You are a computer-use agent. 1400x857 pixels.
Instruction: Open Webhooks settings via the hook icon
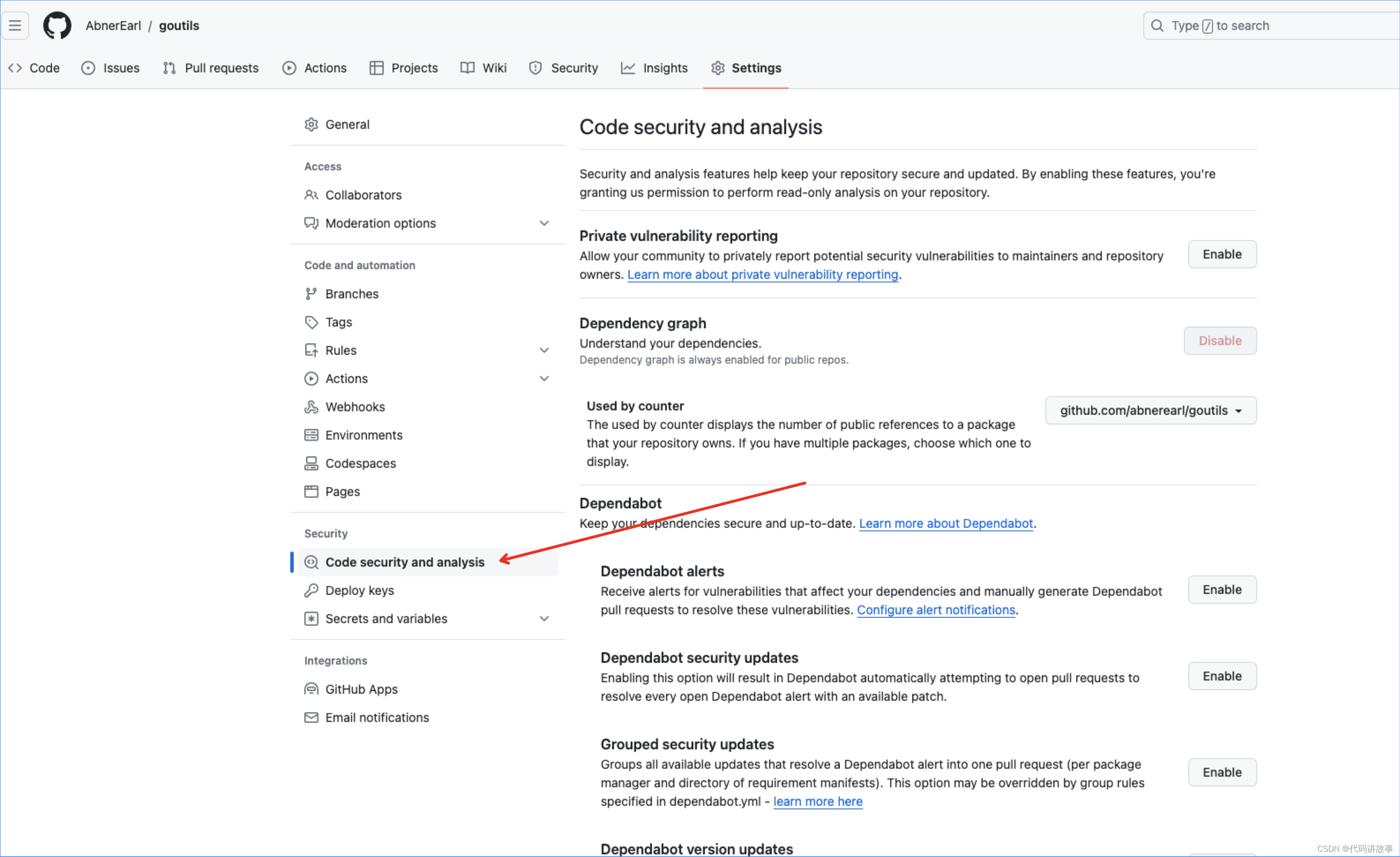pyautogui.click(x=312, y=406)
